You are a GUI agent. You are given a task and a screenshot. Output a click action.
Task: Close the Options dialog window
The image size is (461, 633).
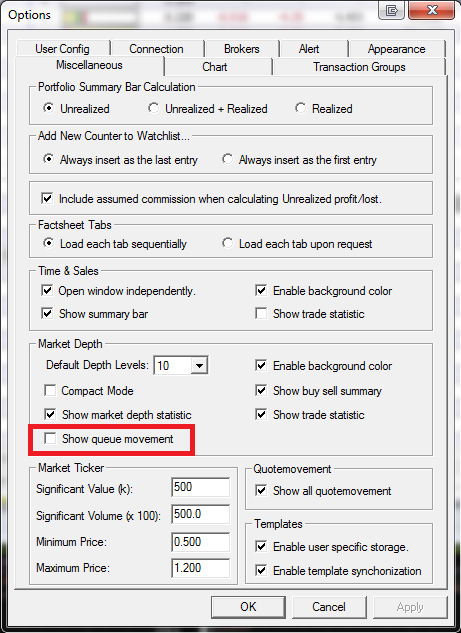tap(432, 10)
